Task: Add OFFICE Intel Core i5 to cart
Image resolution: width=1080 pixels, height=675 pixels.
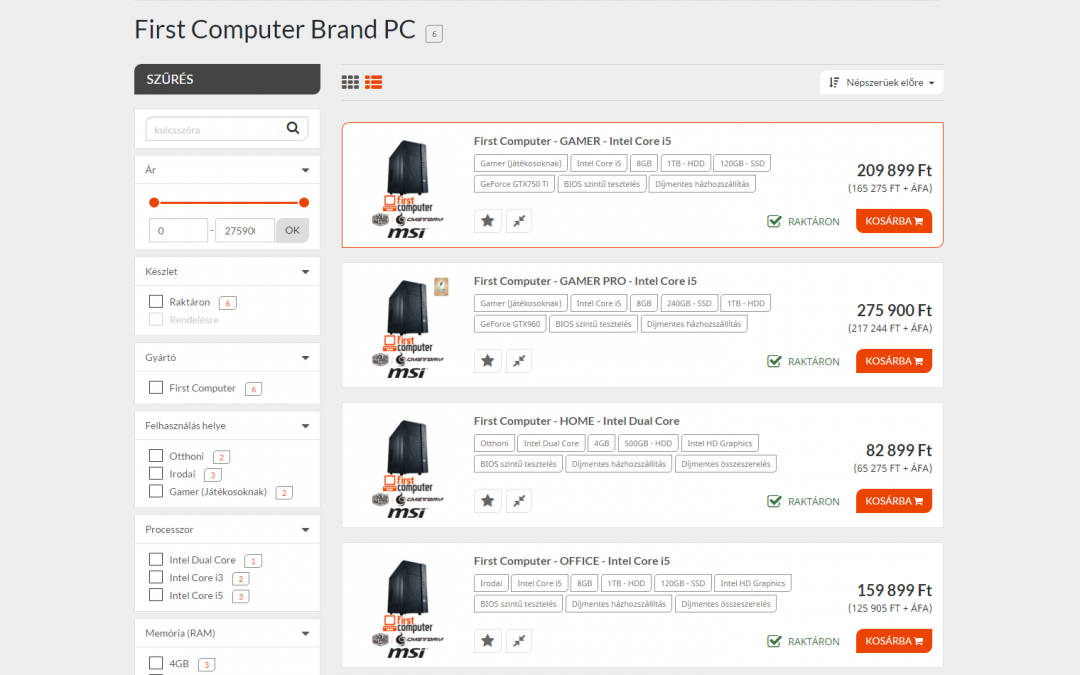Action: (894, 641)
